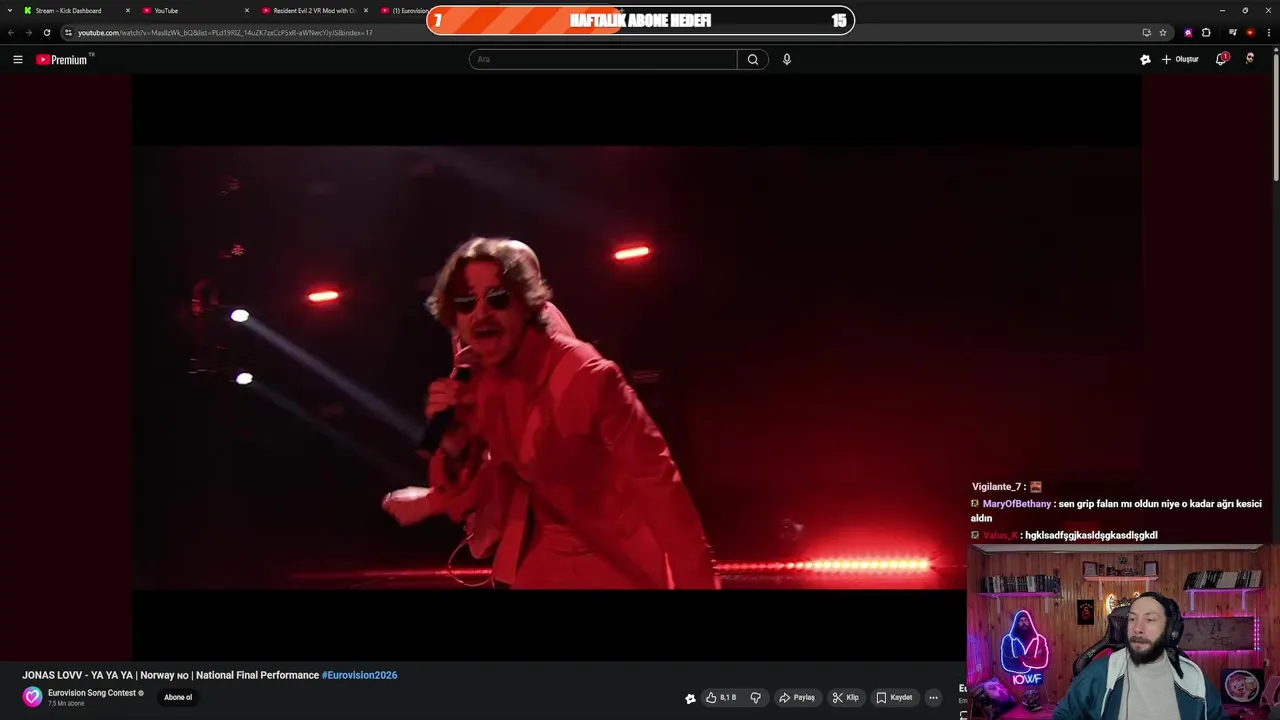The image size is (1280, 720).
Task: Click the HAFTALIK ABONE HEDEFİ goal bar
Action: (x=640, y=20)
